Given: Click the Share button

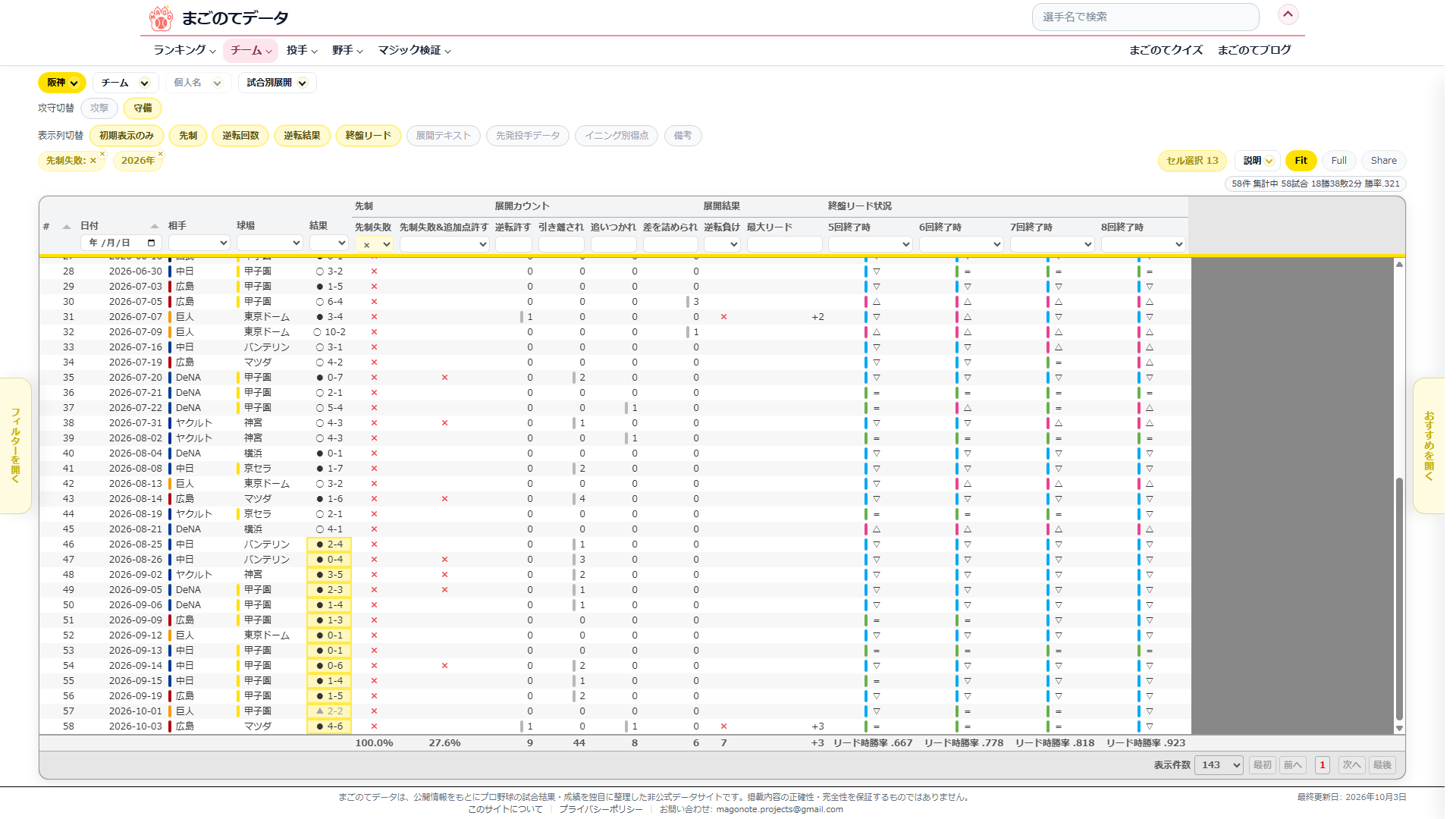Looking at the screenshot, I should point(1383,161).
